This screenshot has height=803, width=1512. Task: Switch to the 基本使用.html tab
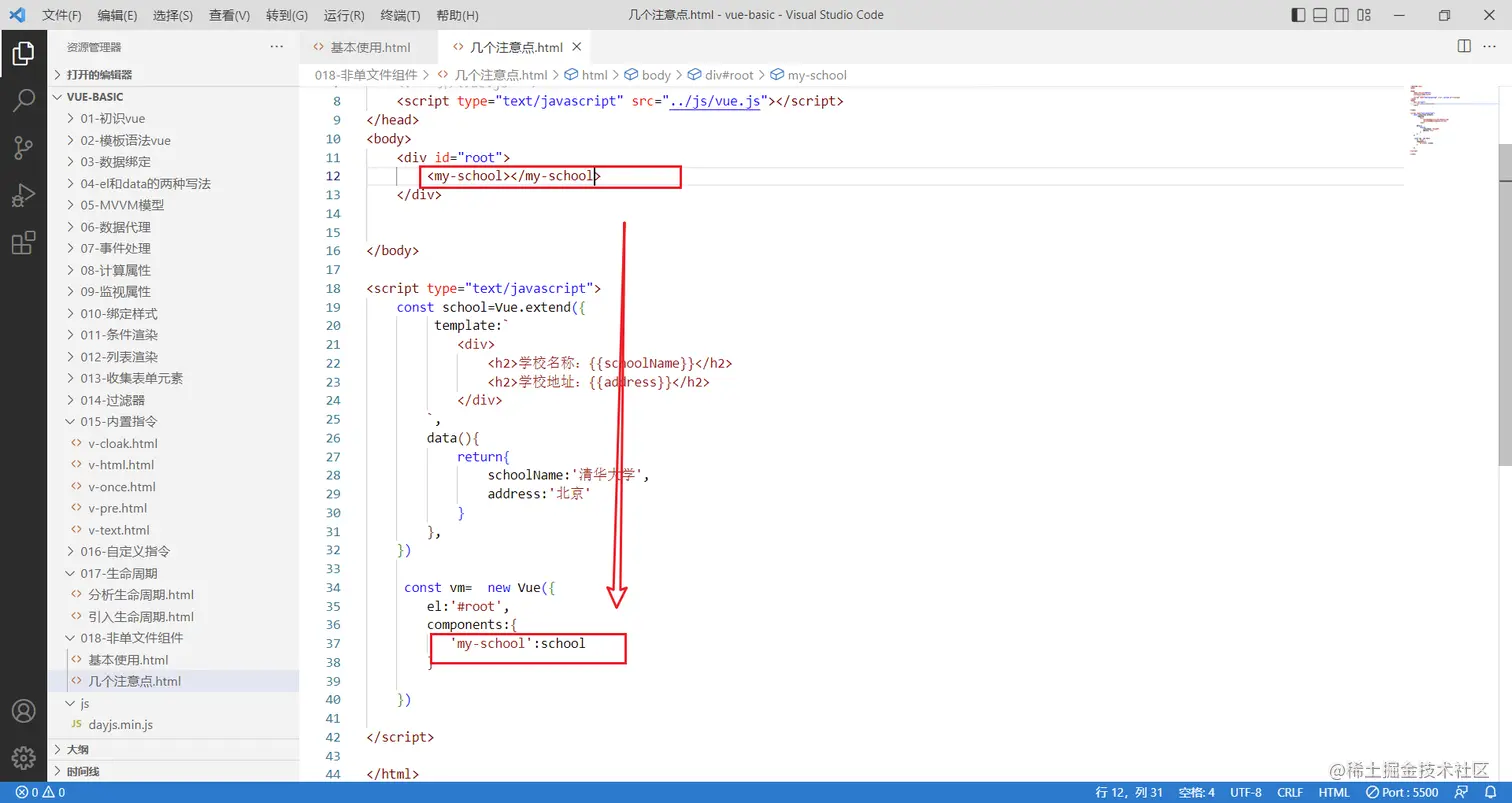coord(369,47)
